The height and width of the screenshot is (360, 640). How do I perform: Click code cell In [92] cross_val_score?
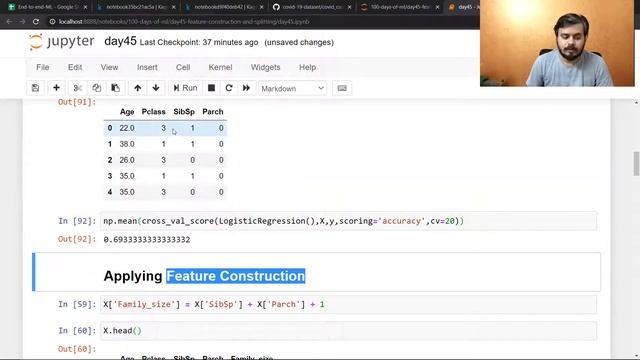pyautogui.click(x=349, y=221)
